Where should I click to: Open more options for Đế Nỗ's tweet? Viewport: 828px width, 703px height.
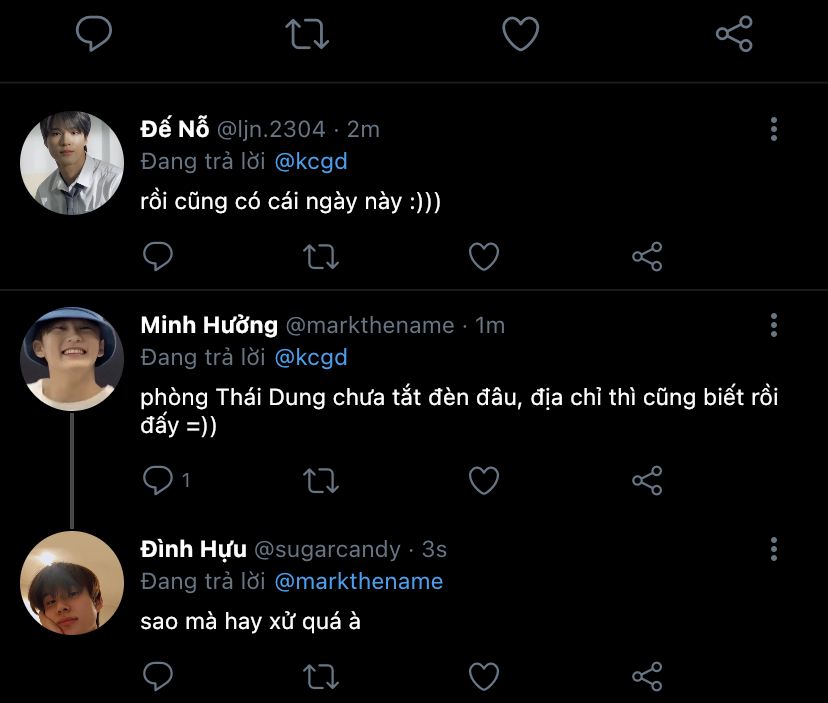[x=773, y=129]
